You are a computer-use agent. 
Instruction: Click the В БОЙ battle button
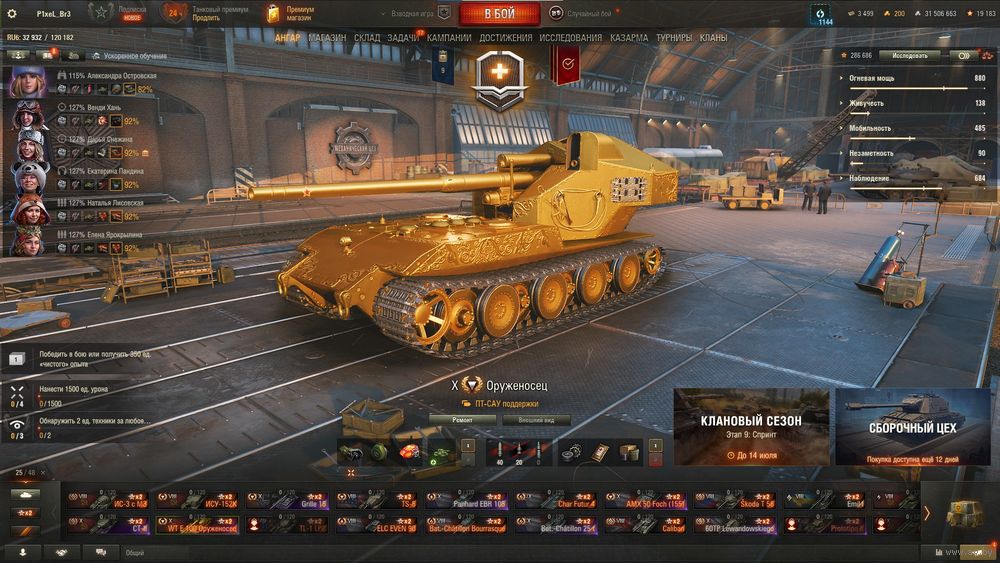(x=499, y=13)
